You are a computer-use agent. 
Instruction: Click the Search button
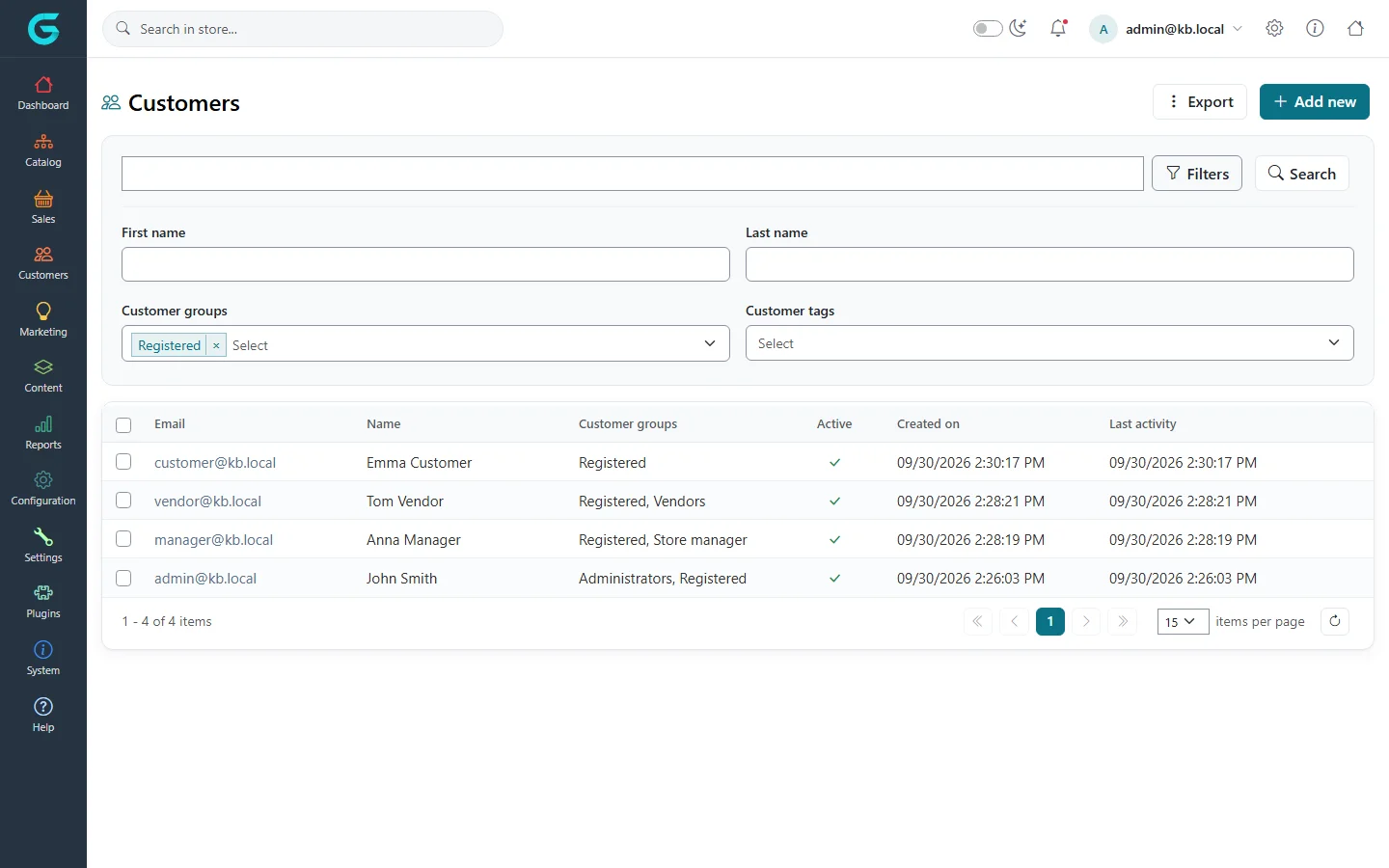[x=1302, y=174]
